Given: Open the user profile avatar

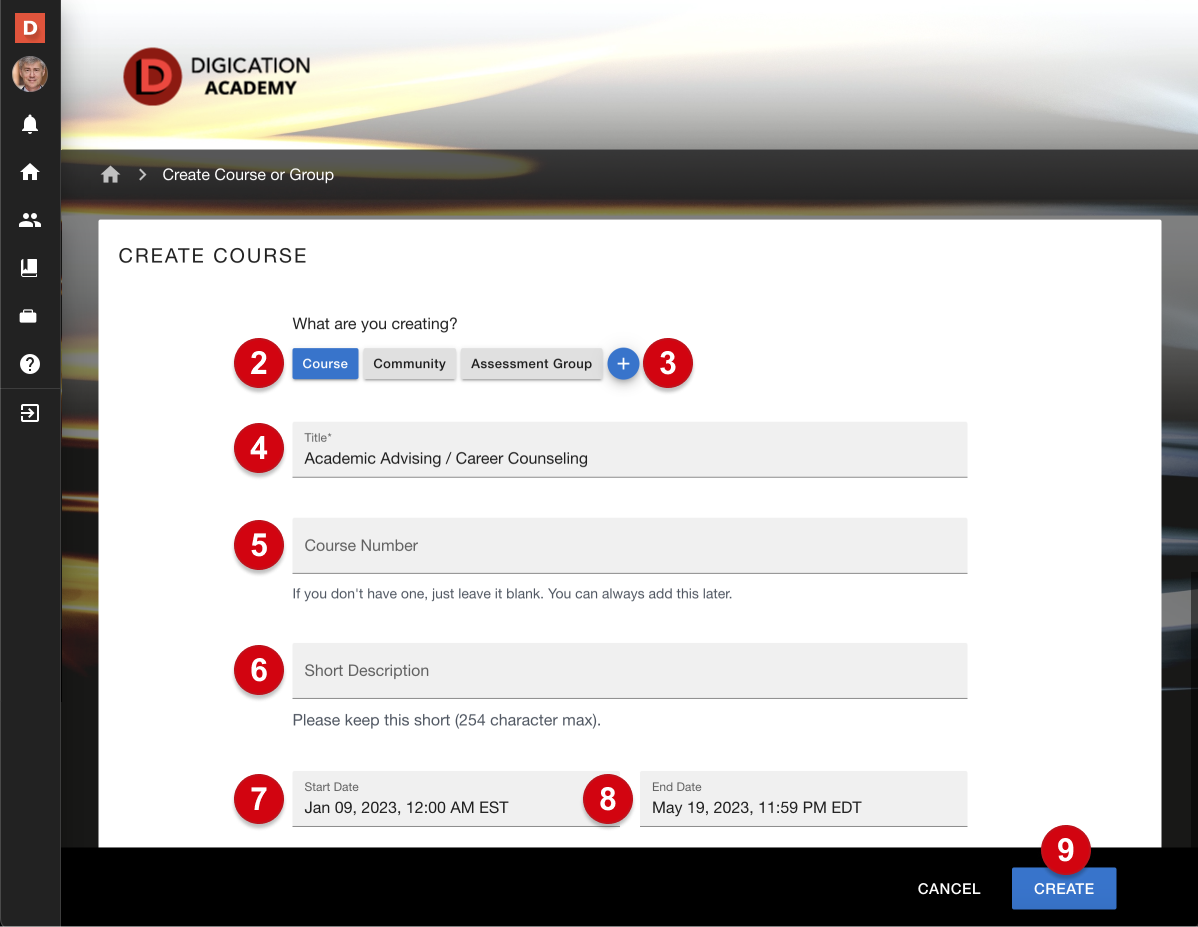Looking at the screenshot, I should tap(30, 74).
